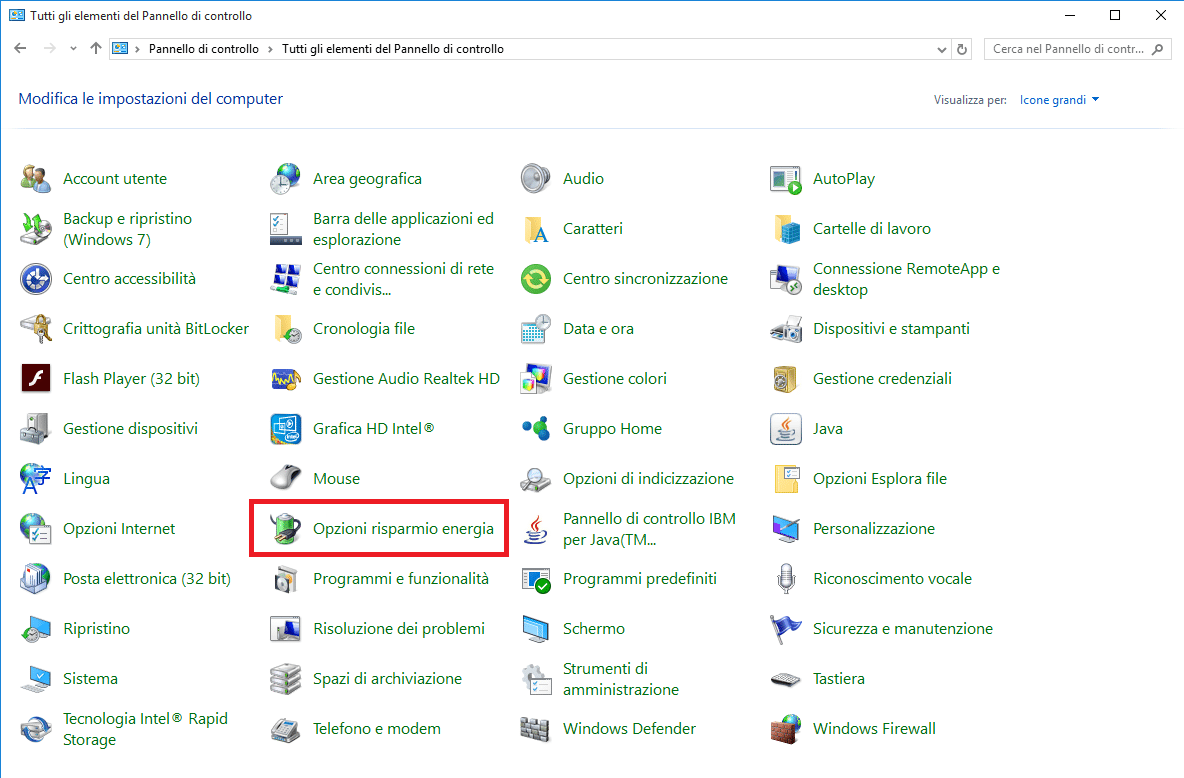Viewport: 1184px width, 778px height.
Task: Open the Lingua icon
Action: pyautogui.click(x=35, y=478)
